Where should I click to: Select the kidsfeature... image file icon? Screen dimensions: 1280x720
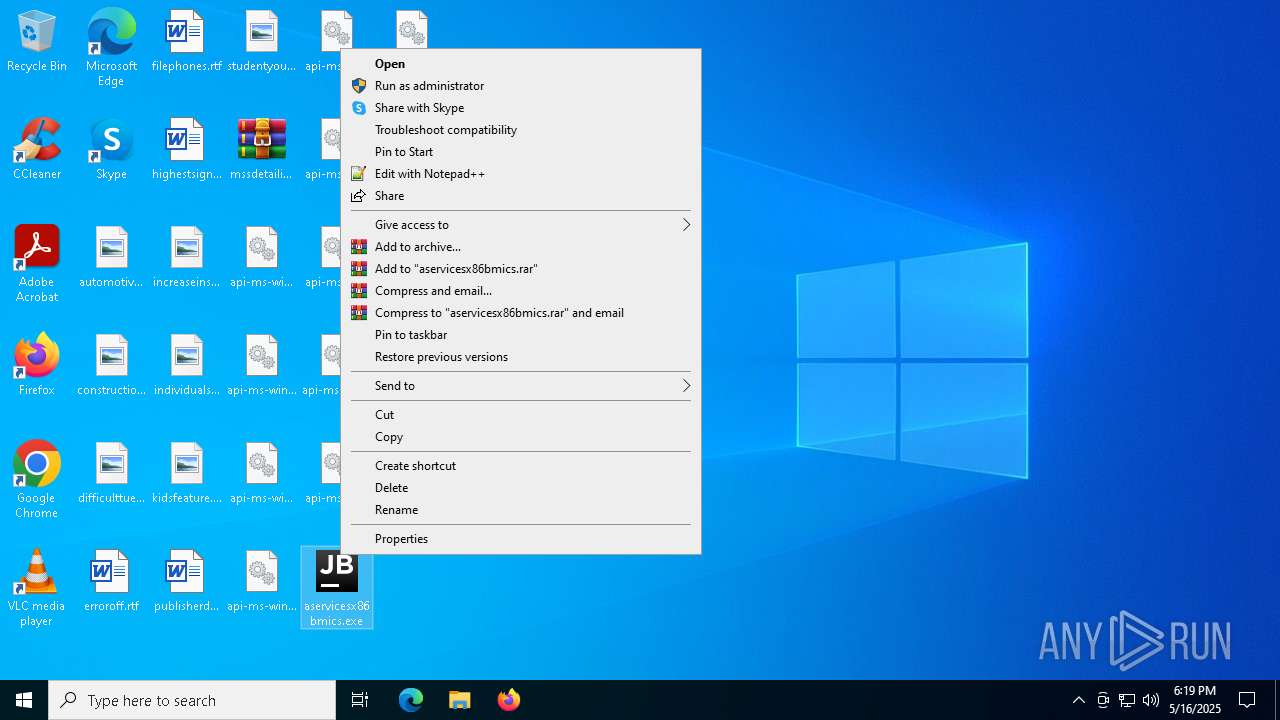(187, 474)
